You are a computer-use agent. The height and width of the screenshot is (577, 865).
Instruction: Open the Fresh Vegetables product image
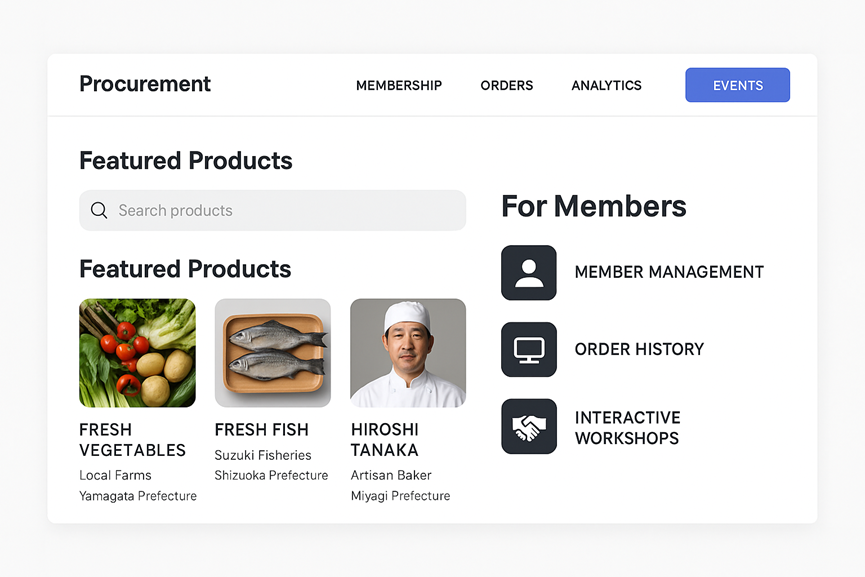[137, 353]
